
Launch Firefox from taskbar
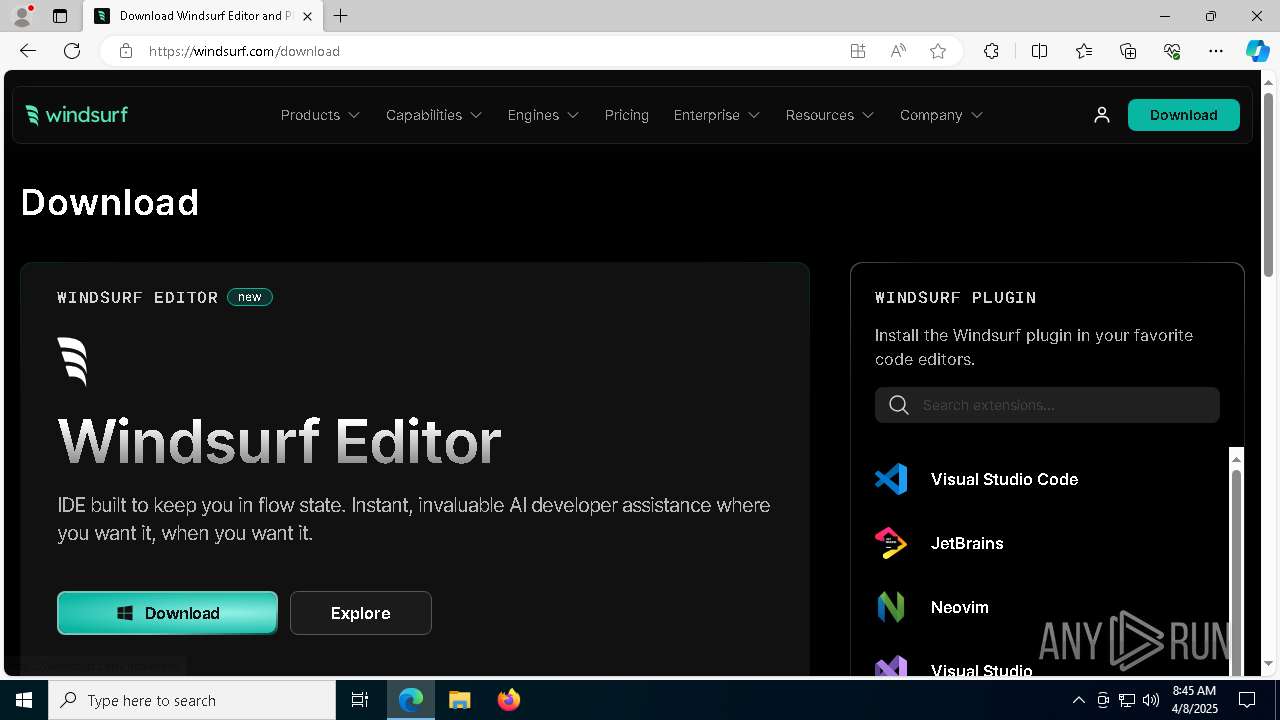click(509, 700)
